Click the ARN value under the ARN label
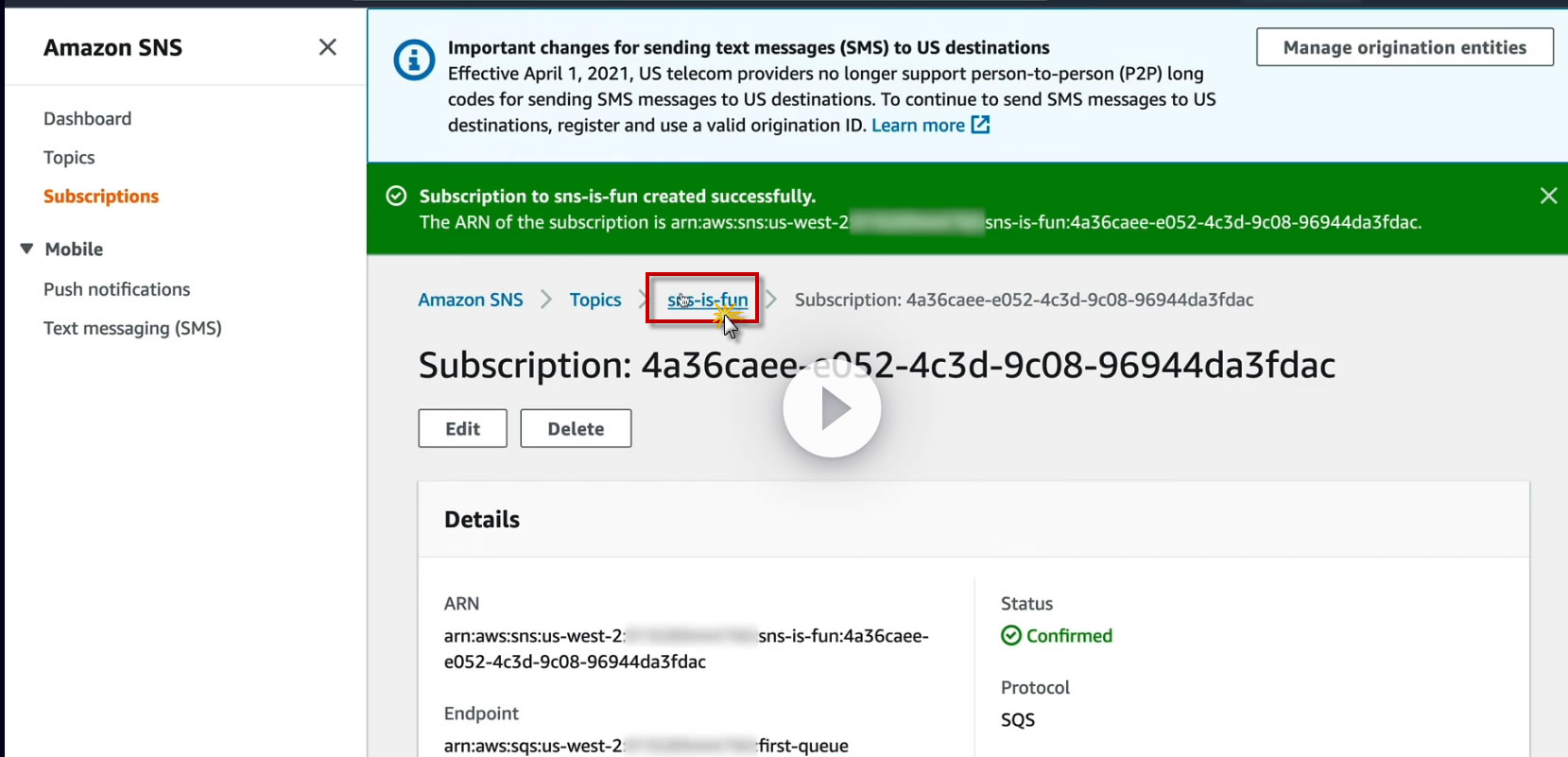The height and width of the screenshot is (757, 1568). tap(686, 648)
